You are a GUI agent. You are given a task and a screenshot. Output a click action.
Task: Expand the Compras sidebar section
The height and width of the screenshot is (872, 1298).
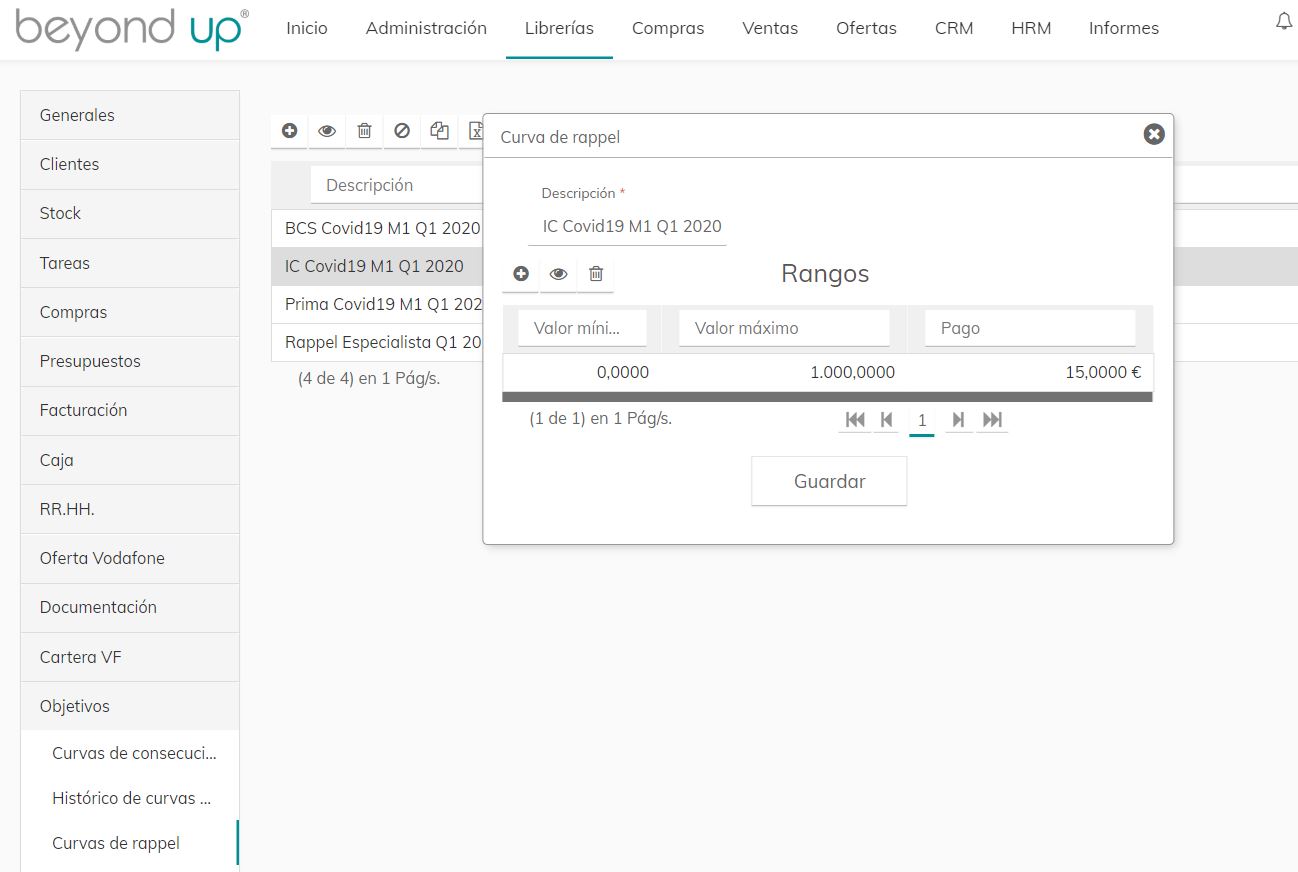pos(130,312)
